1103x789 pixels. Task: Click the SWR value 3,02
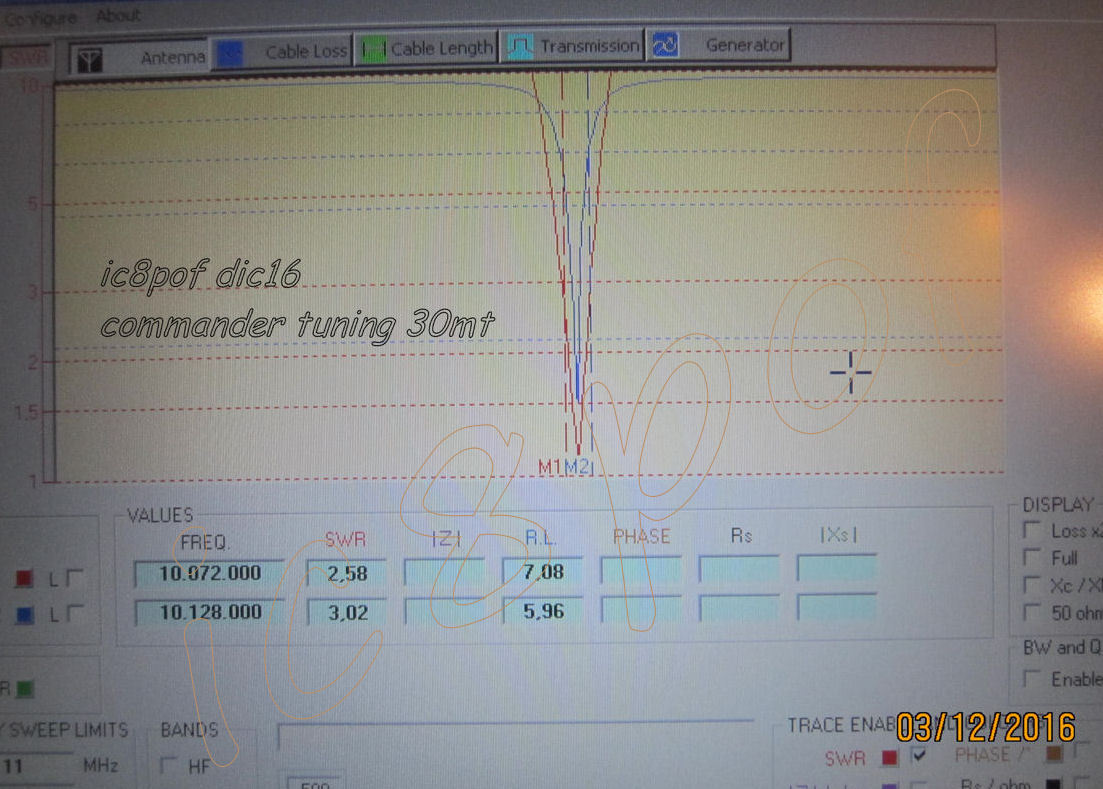click(347, 612)
